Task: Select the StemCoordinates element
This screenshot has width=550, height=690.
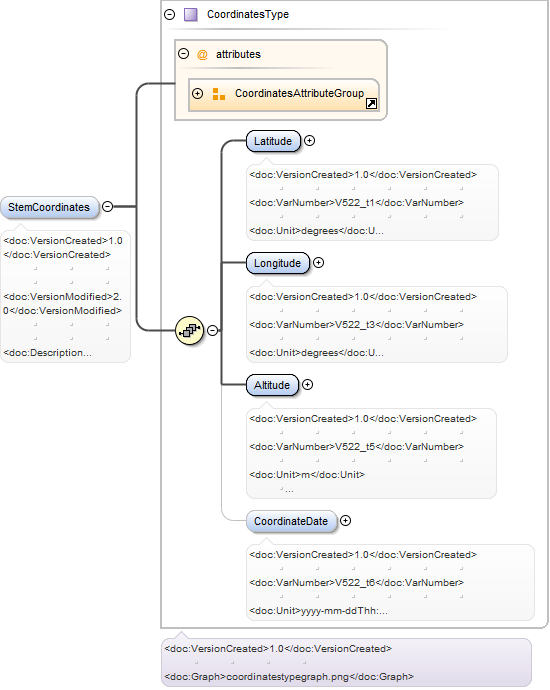Action: (49, 207)
